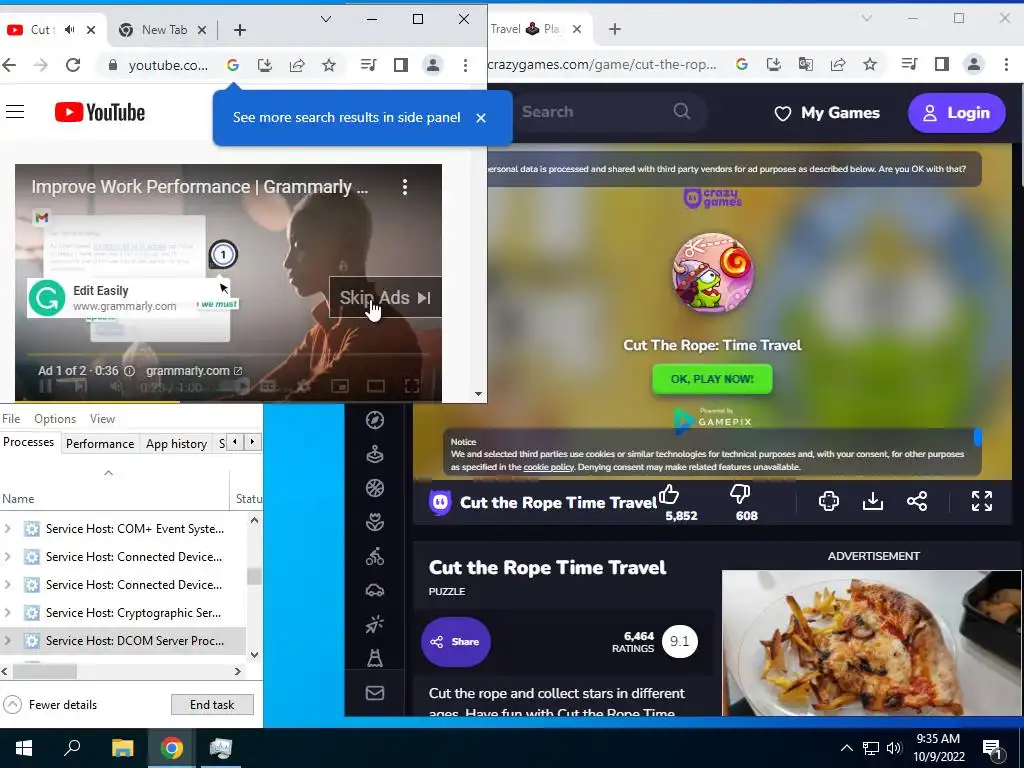Screen dimensions: 1024x768
Task: Enter fullscreen on the YouTube player
Action: 412,387
